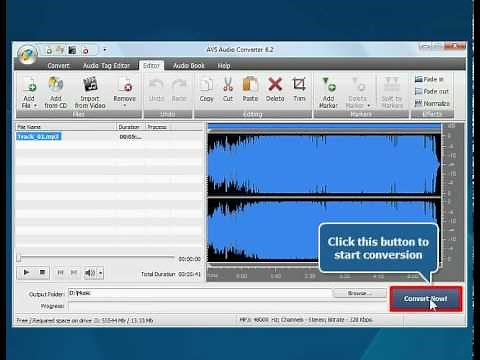Expand the Add File dropdown arrow

35,106
